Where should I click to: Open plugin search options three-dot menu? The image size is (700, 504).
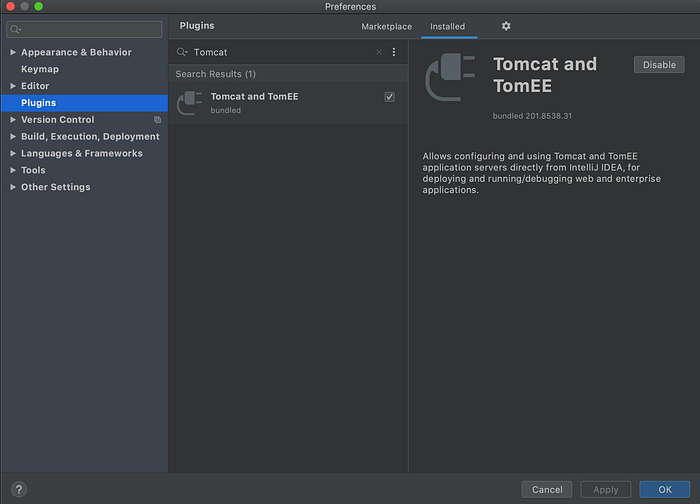tap(394, 52)
